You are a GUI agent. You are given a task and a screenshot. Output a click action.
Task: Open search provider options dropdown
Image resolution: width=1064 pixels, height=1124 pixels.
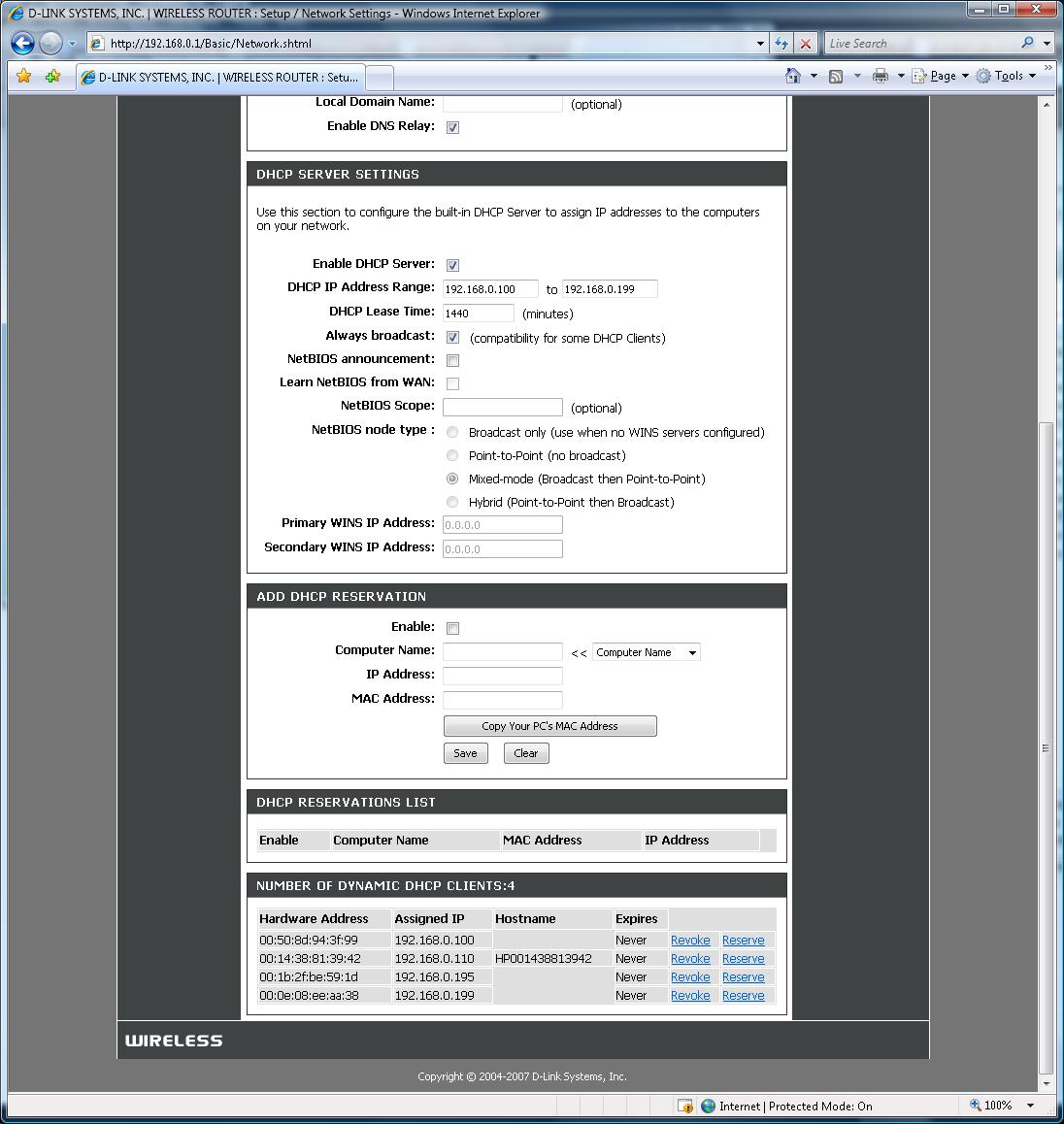(x=1047, y=44)
